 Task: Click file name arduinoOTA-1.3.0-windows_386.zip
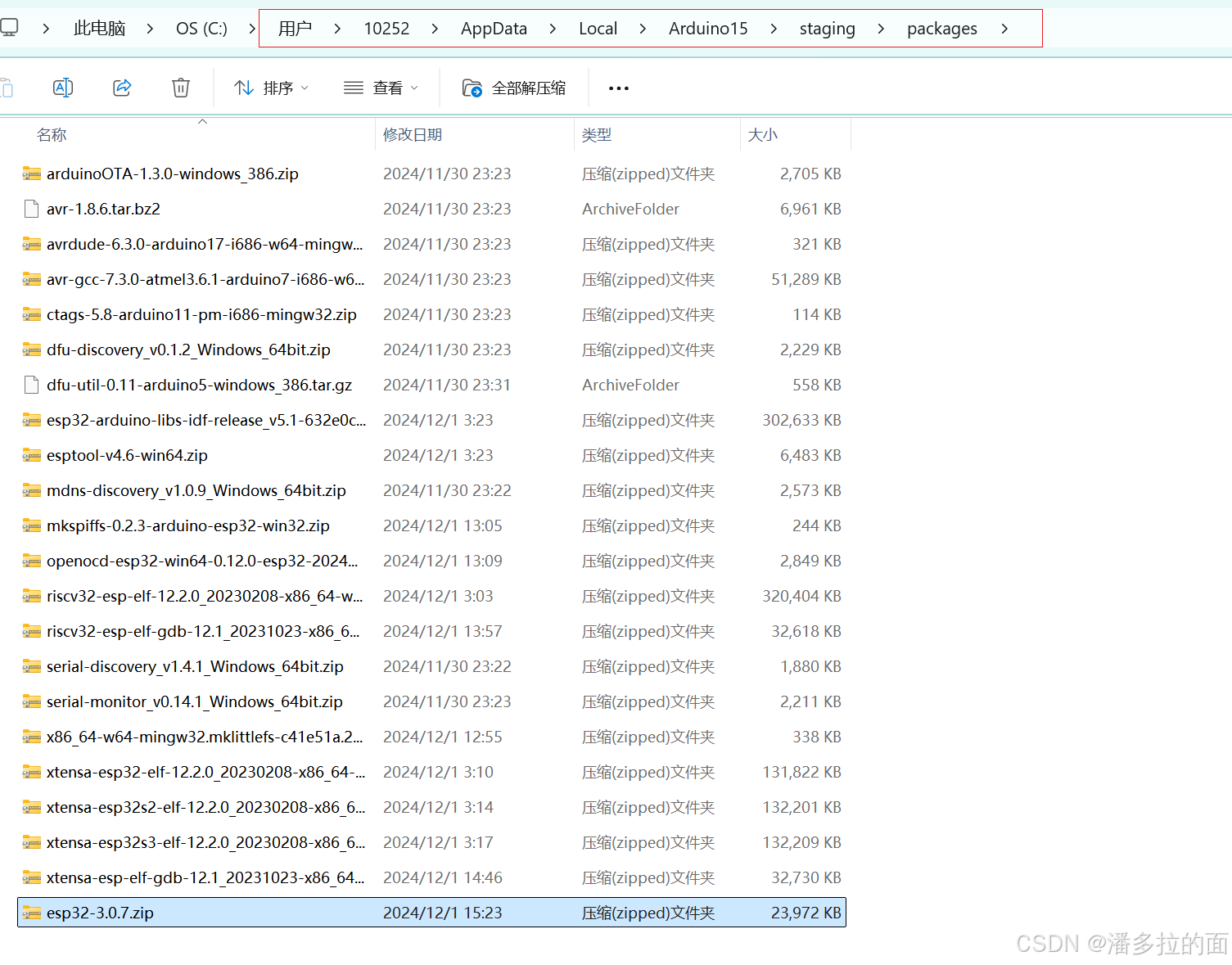click(173, 174)
